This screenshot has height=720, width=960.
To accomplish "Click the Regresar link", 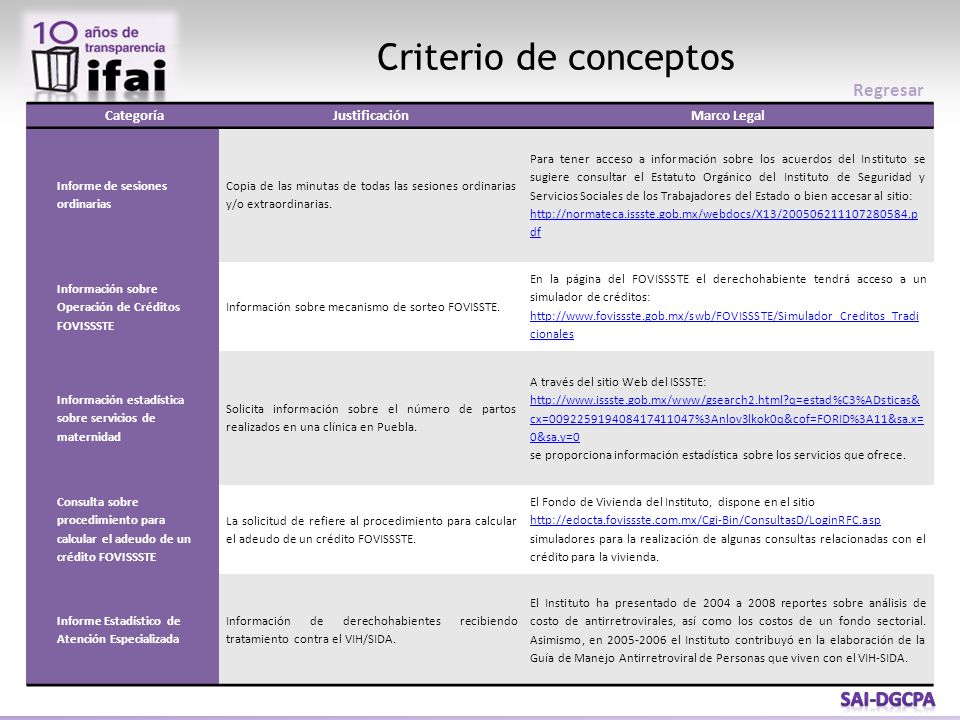I will click(x=888, y=90).
